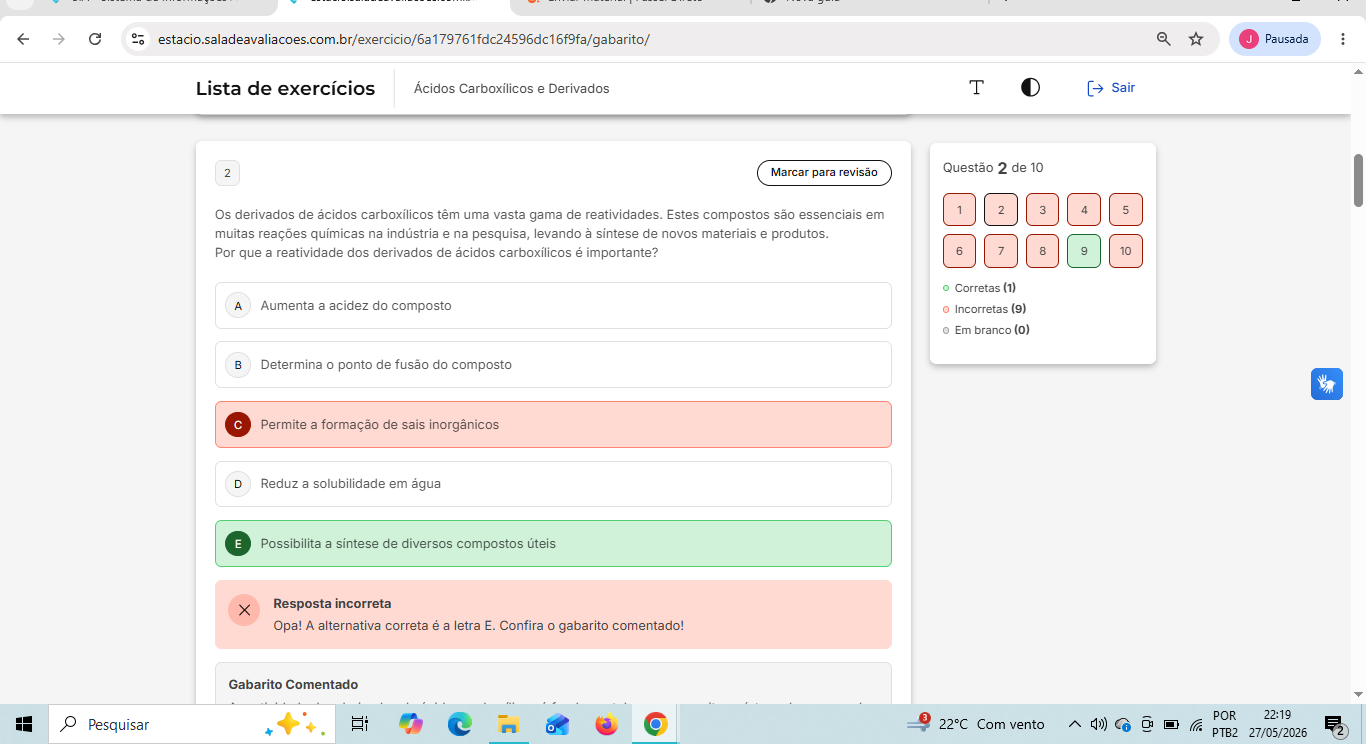Image resolution: width=1366 pixels, height=744 pixels.
Task: Toggle the contrast mode icon
Action: pos(1030,88)
